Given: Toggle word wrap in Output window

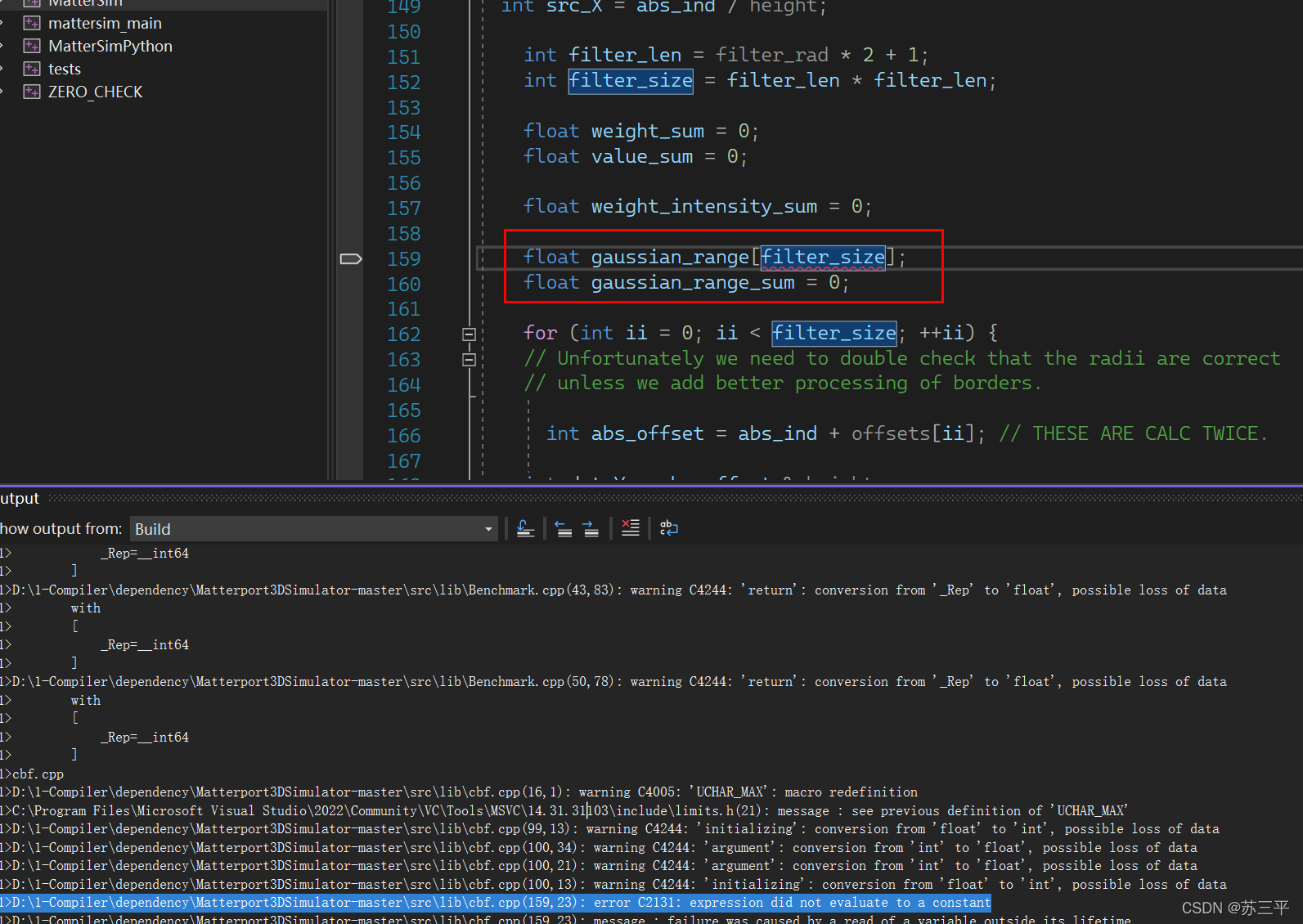Looking at the screenshot, I should coord(669,528).
